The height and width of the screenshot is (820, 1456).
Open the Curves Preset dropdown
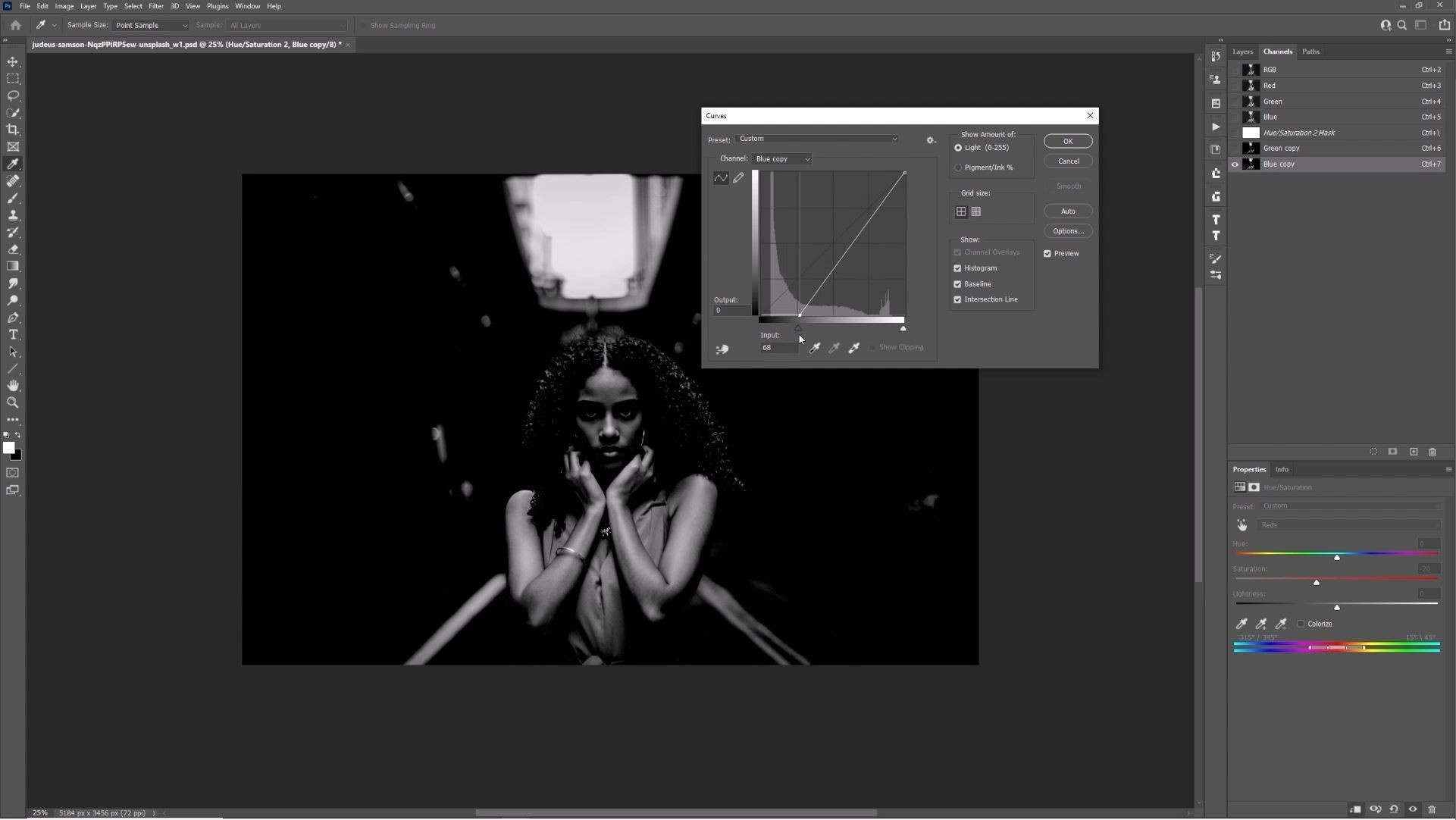coord(818,139)
